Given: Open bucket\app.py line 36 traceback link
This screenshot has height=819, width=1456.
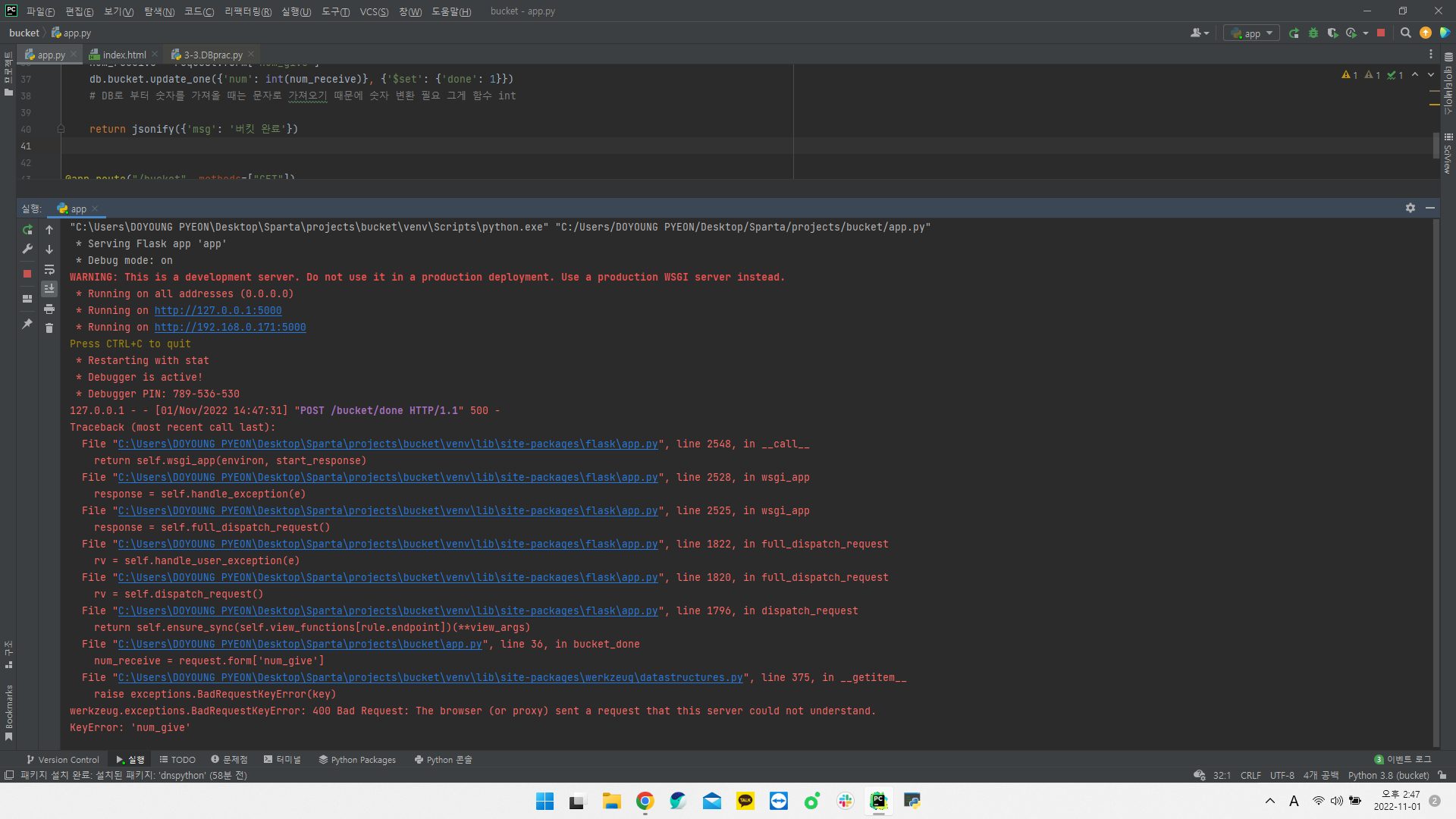Looking at the screenshot, I should pos(300,644).
